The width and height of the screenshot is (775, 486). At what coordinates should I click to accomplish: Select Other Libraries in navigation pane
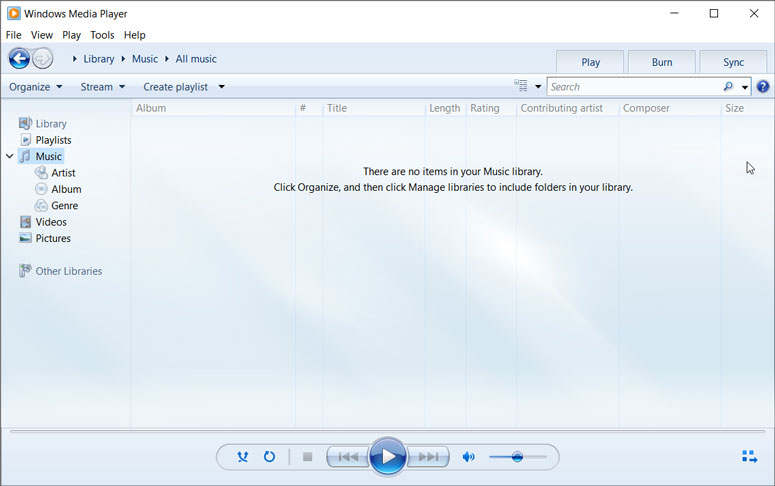(x=60, y=271)
